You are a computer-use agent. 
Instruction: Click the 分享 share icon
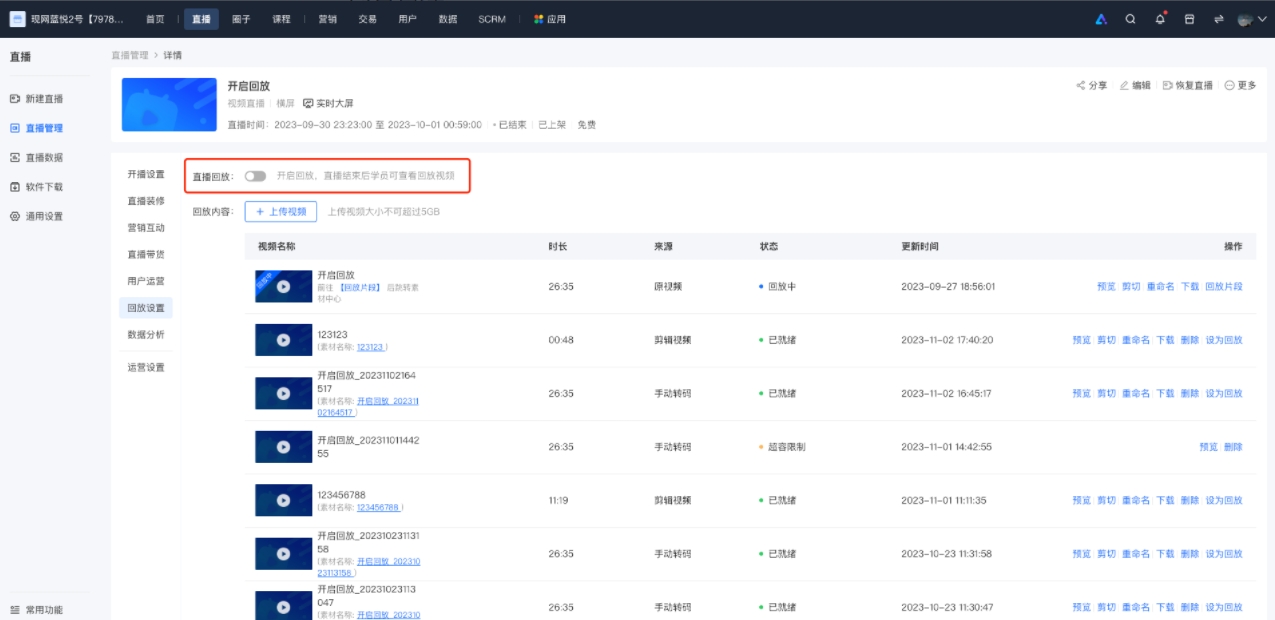(1091, 86)
